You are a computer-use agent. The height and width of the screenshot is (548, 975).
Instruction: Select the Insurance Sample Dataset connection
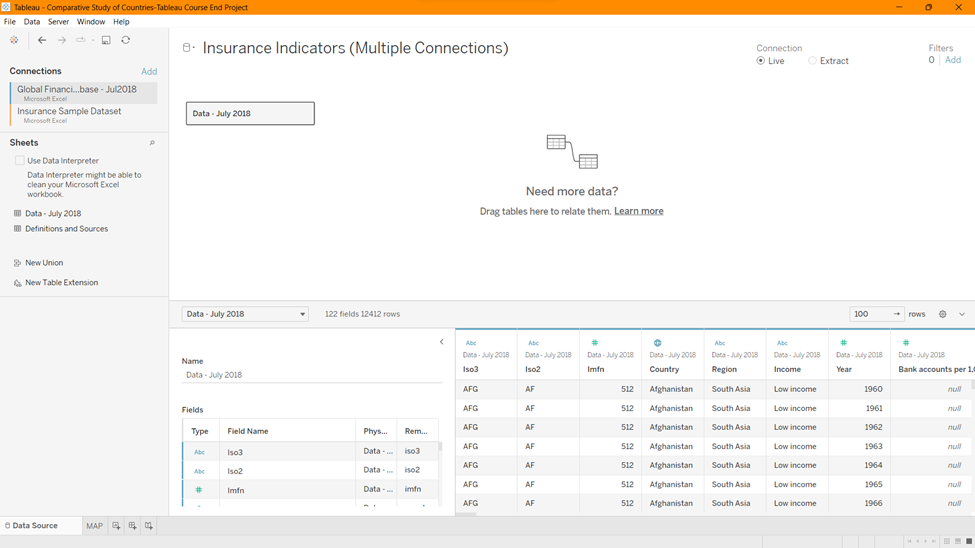(84, 115)
